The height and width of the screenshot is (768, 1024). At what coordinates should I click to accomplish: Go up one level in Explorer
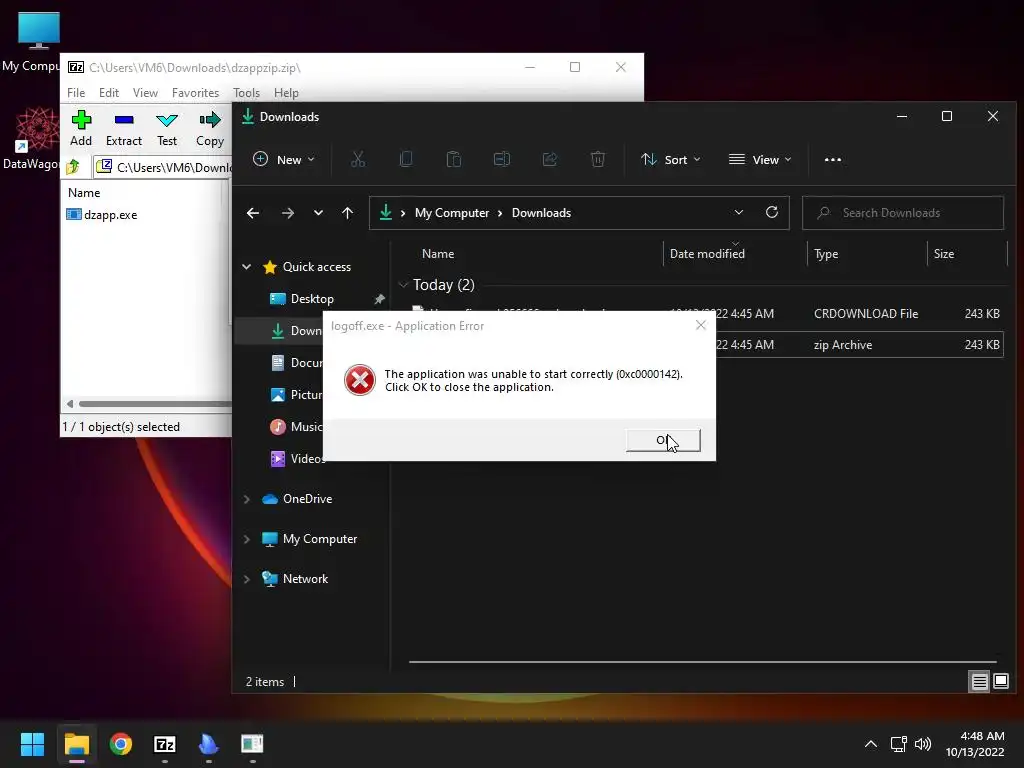point(347,213)
